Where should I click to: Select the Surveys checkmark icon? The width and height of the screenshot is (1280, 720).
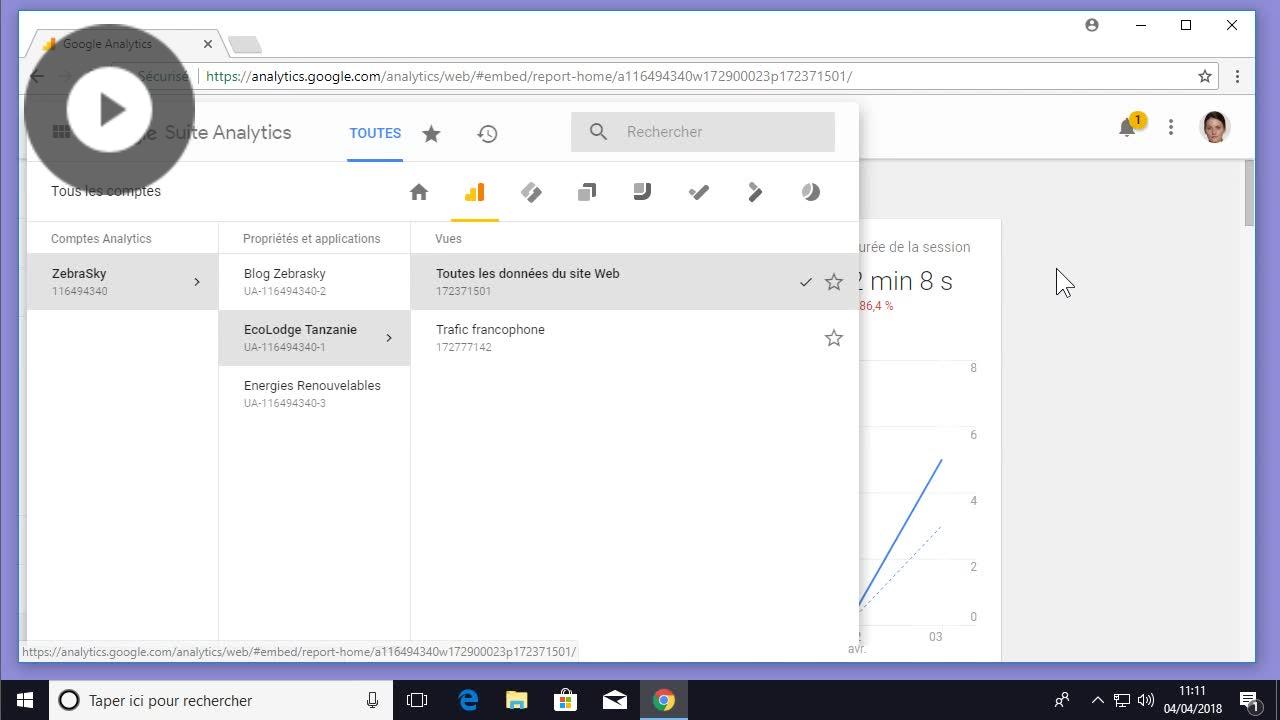[699, 192]
